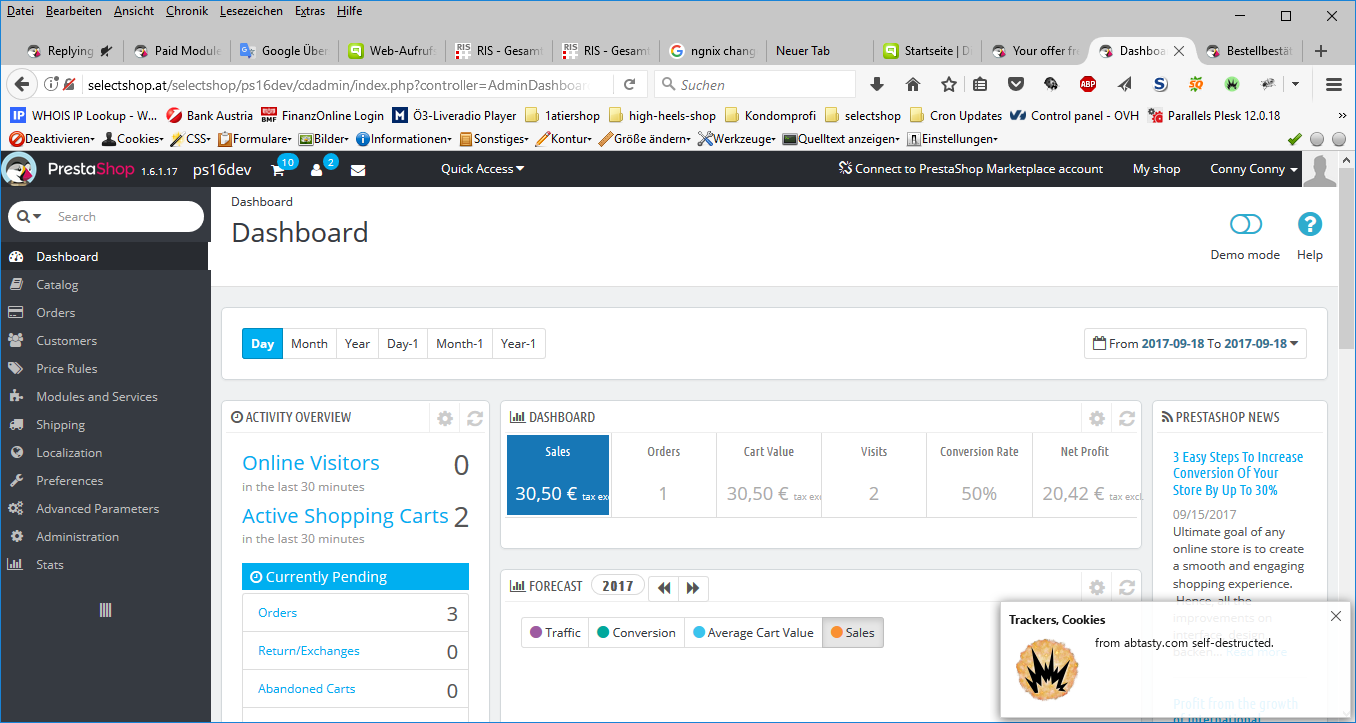
Task: Refresh the Forecast panel
Action: (1127, 587)
